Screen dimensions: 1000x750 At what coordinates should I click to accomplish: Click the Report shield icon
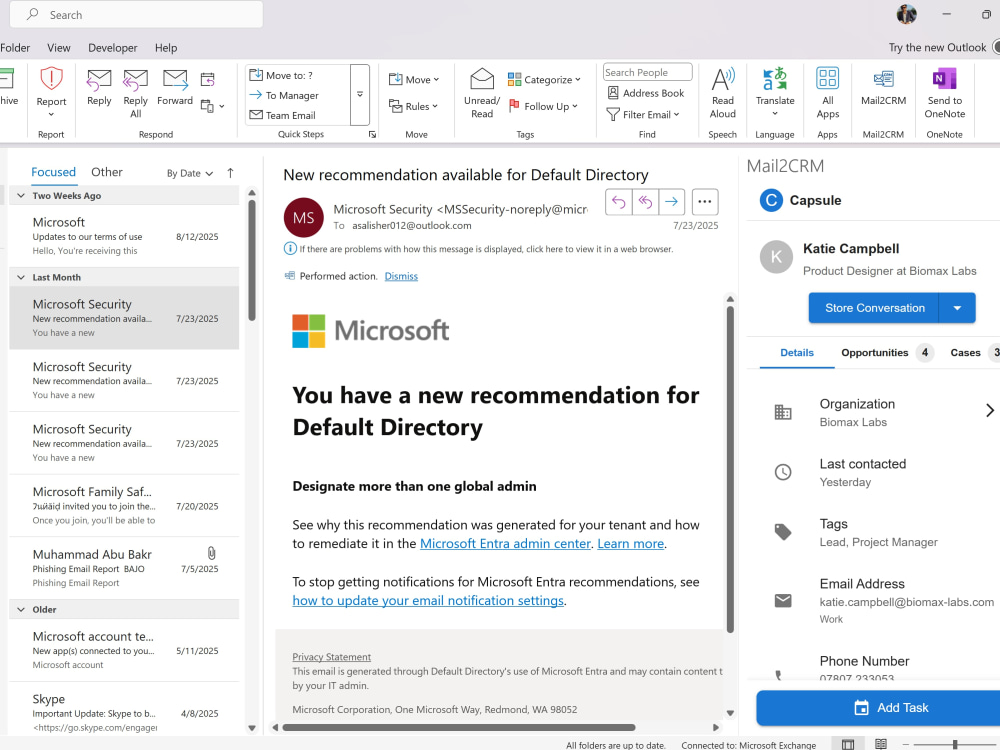click(51, 79)
